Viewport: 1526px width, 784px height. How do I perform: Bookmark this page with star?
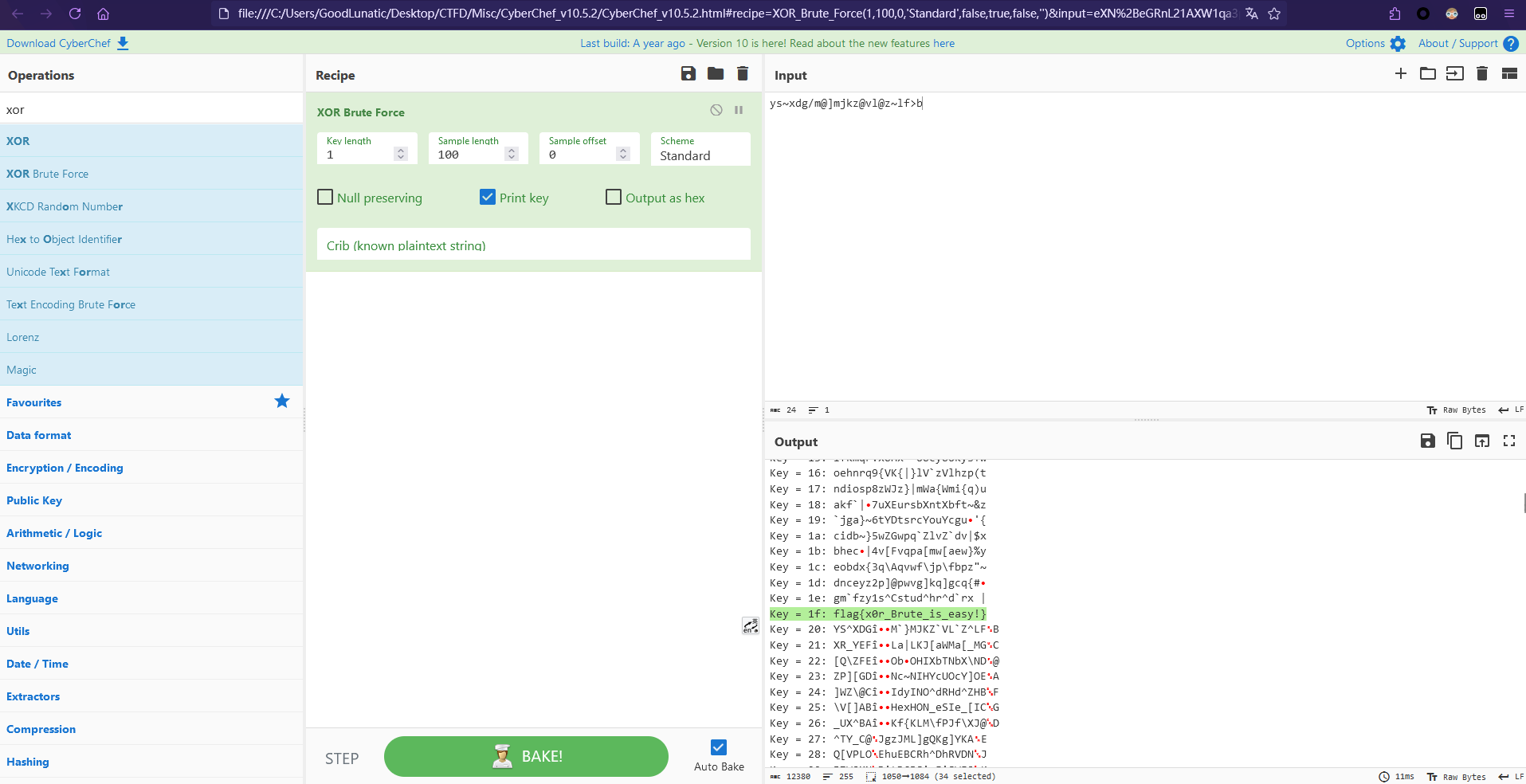(x=1274, y=14)
